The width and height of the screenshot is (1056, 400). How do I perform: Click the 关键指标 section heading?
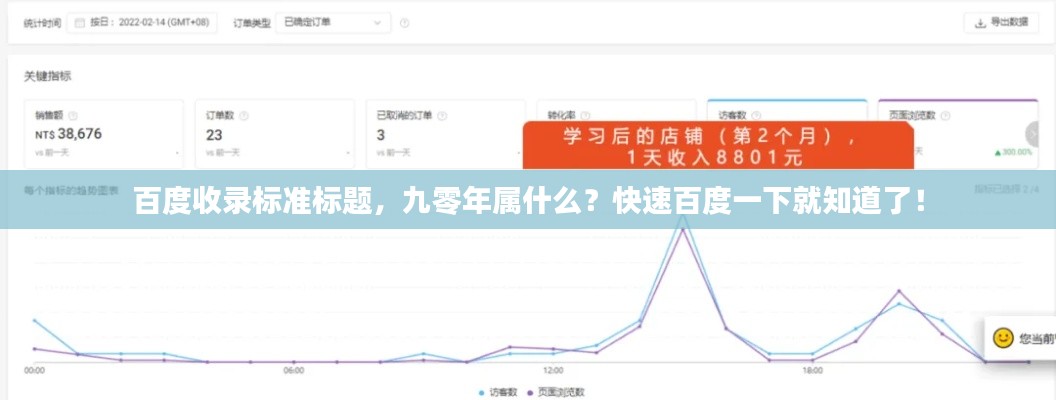(47, 76)
